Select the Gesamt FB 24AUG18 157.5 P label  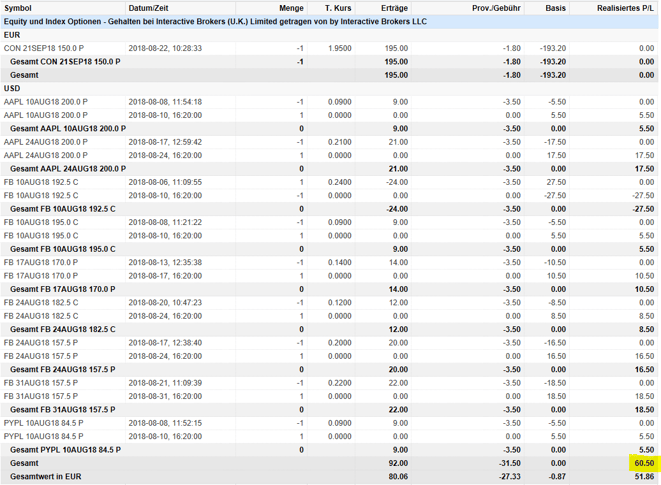click(62, 369)
